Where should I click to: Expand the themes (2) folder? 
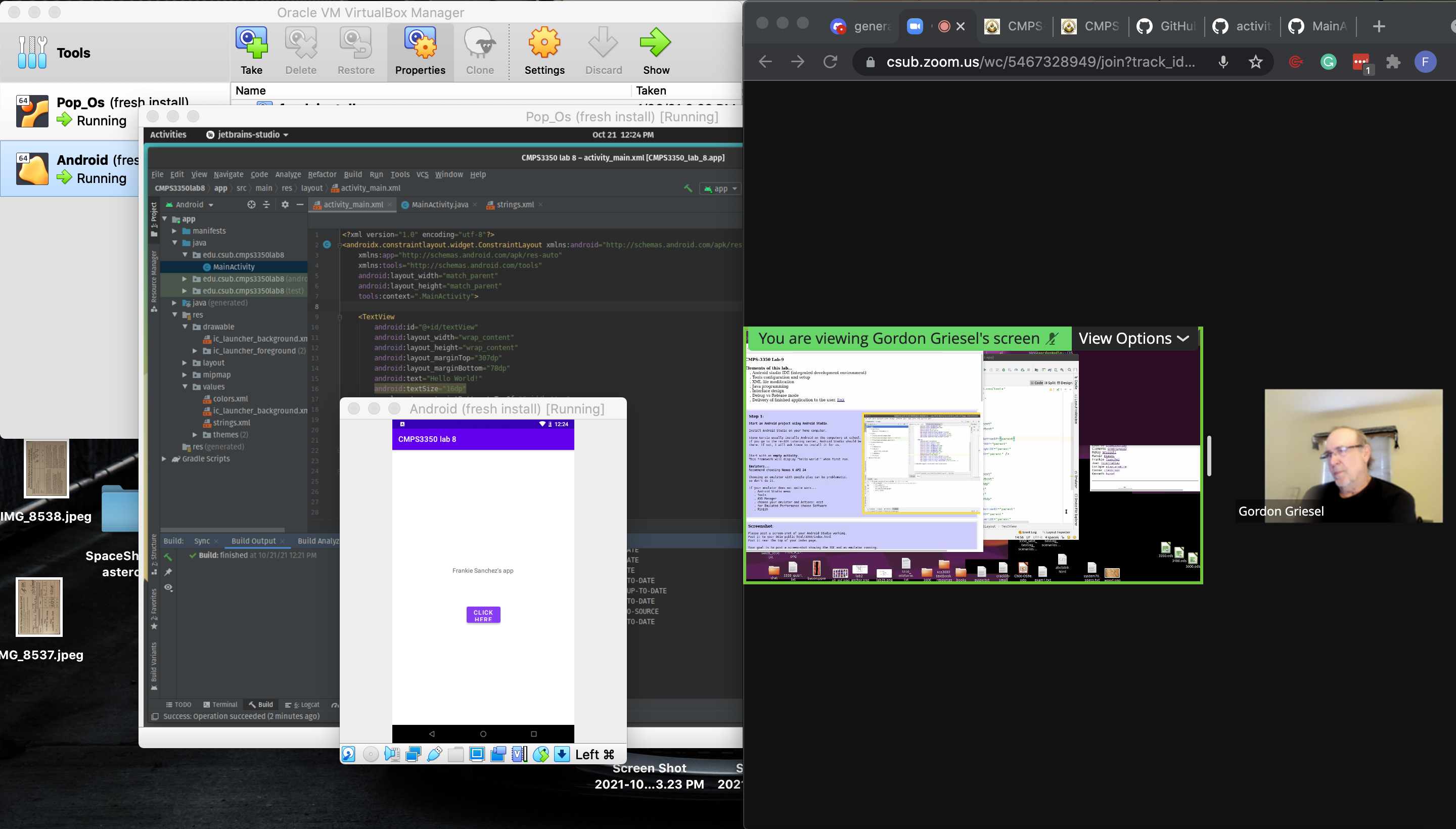[195, 434]
